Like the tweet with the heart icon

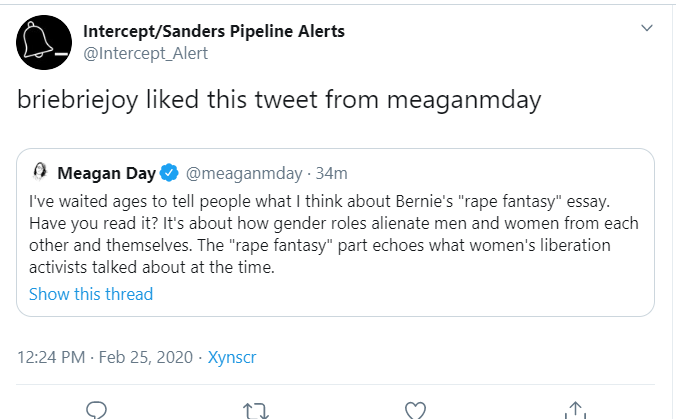coord(415,409)
